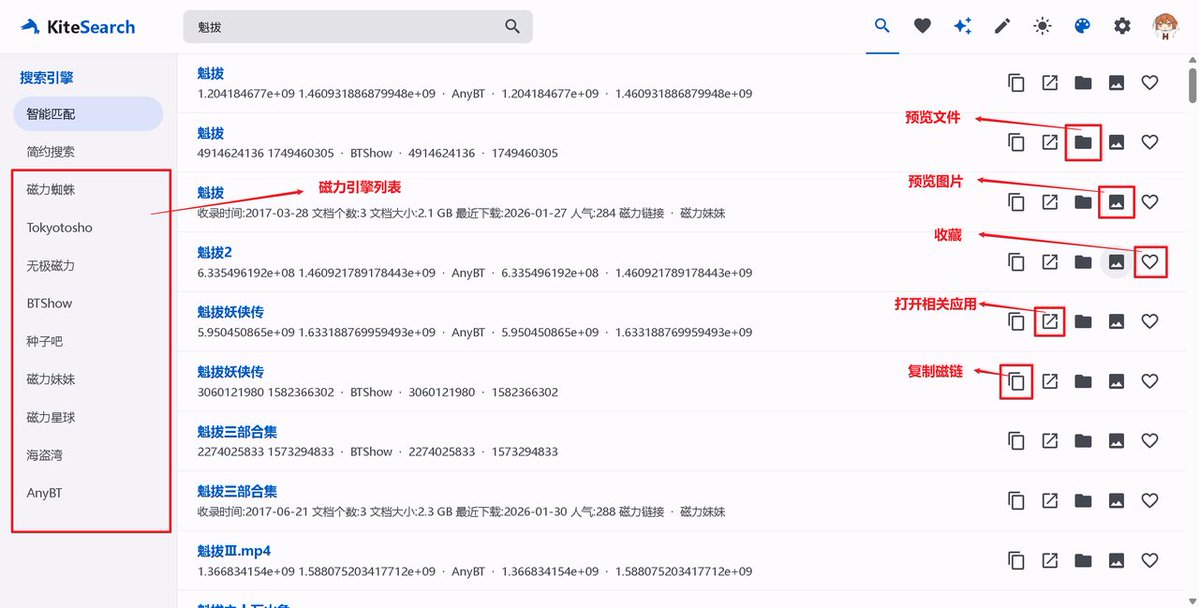The width and height of the screenshot is (1199, 608).
Task: Open 魁拔妖侠传 AnyBT result in external app
Action: 1049,321
